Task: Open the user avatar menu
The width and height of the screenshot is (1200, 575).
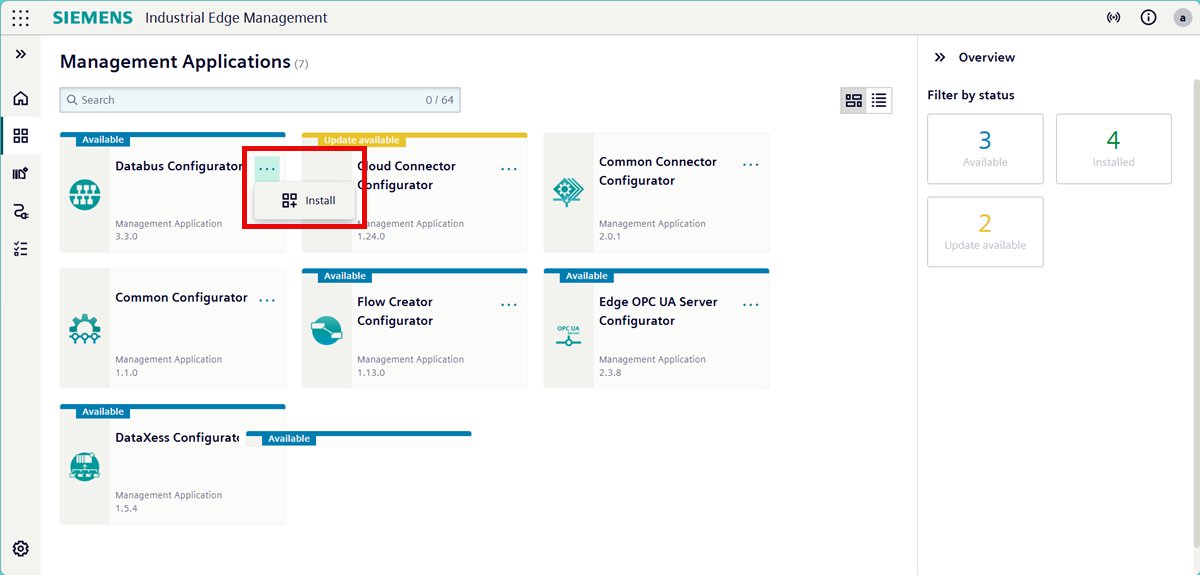Action: pos(1182,18)
